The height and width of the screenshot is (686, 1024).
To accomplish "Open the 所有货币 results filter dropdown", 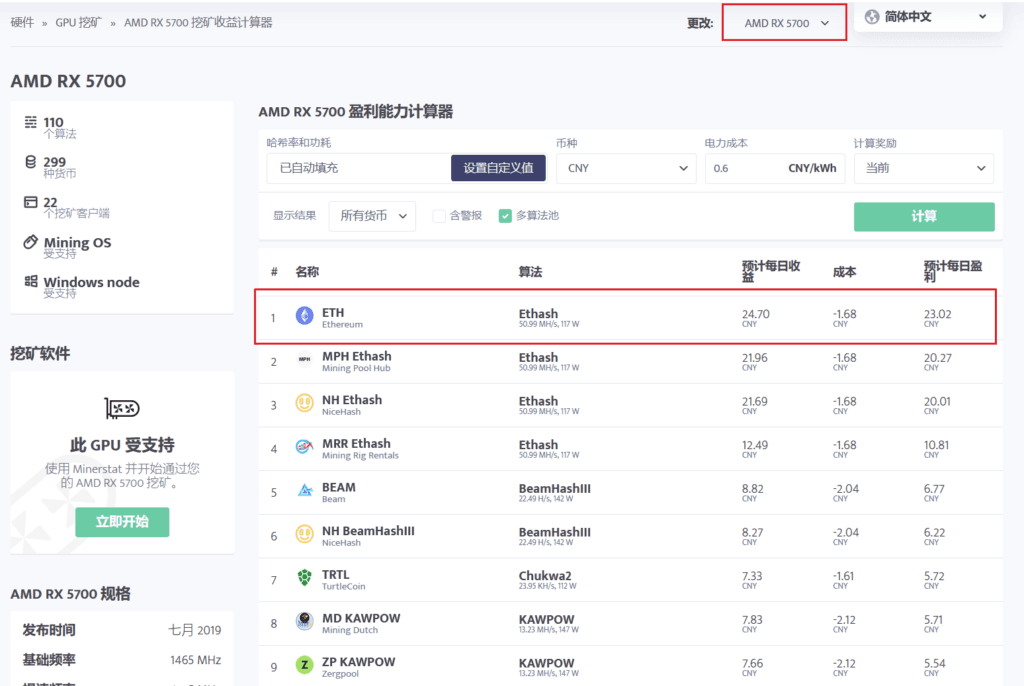I will click(372, 215).
